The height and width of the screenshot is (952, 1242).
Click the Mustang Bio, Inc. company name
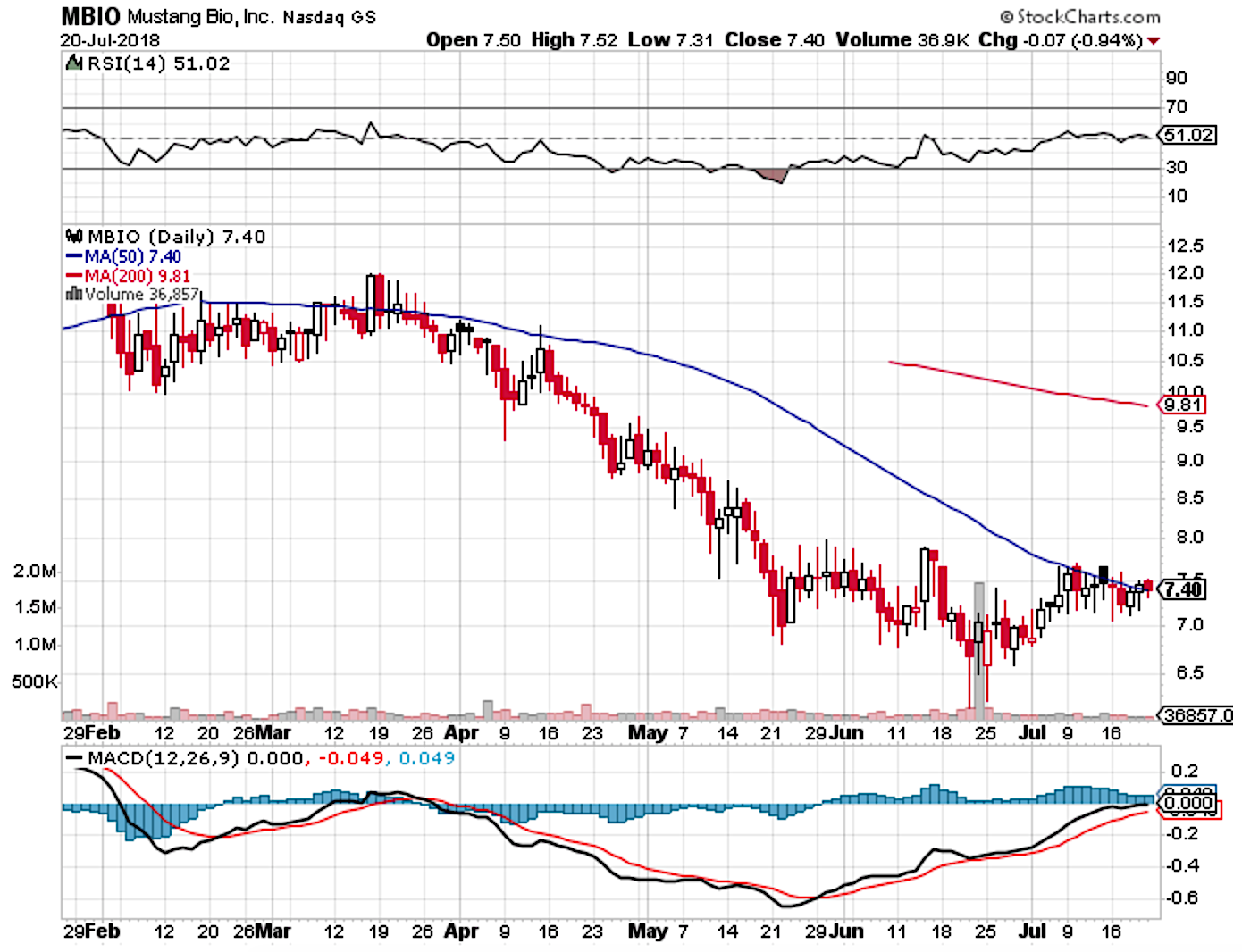201,17
